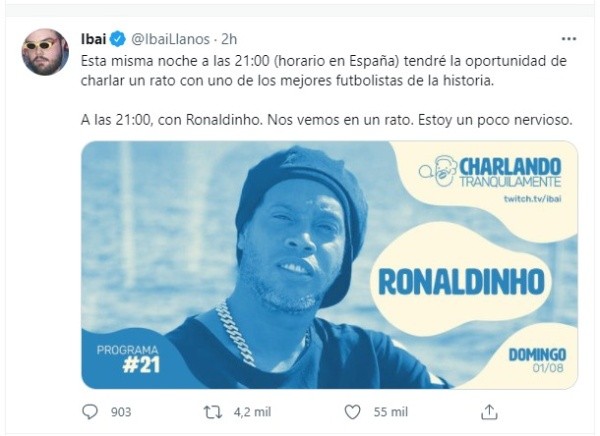
Task: Click the 903 replies count
Action: tap(123, 411)
